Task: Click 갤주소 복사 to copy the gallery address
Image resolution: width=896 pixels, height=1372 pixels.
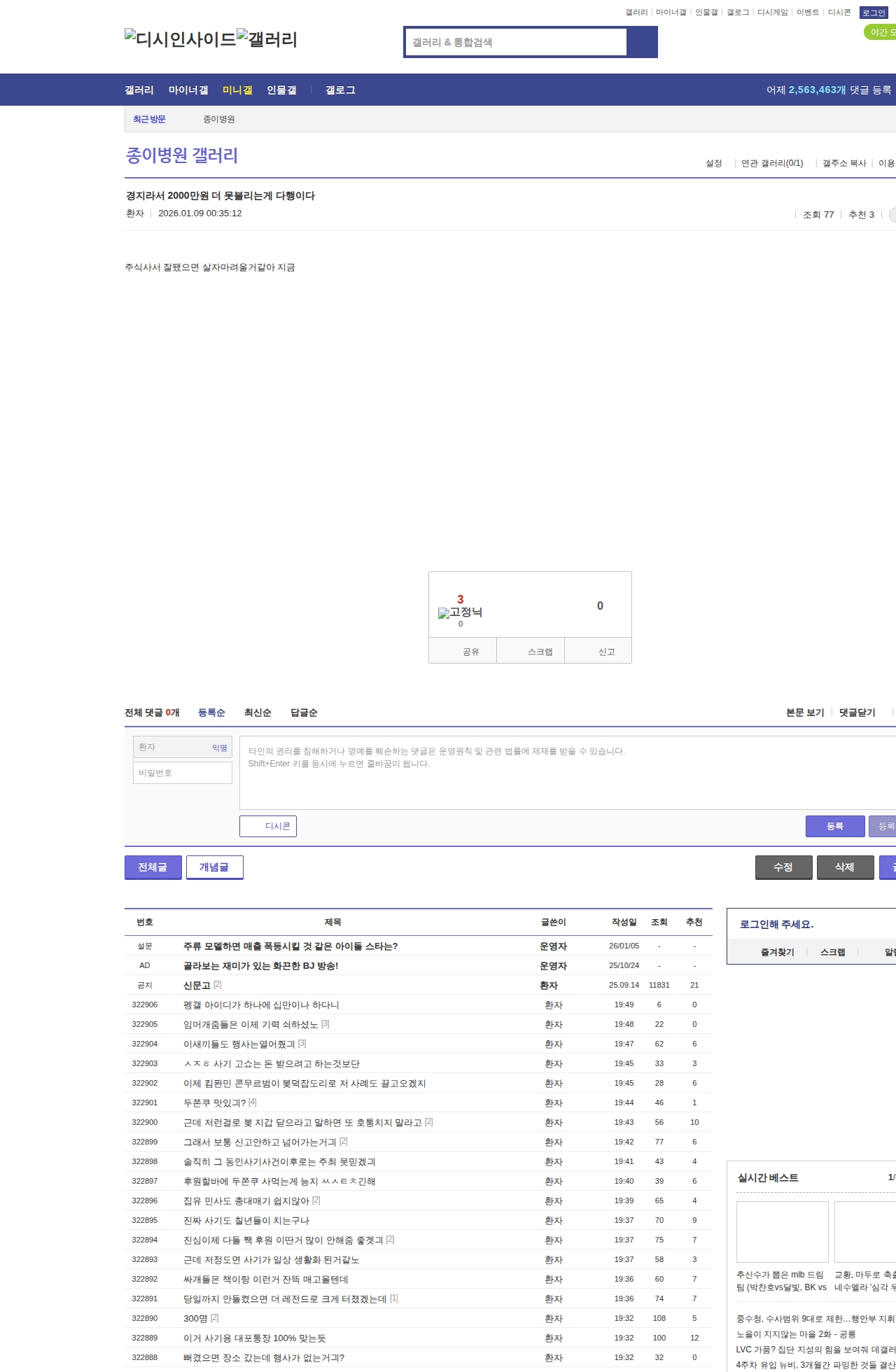Action: (844, 163)
